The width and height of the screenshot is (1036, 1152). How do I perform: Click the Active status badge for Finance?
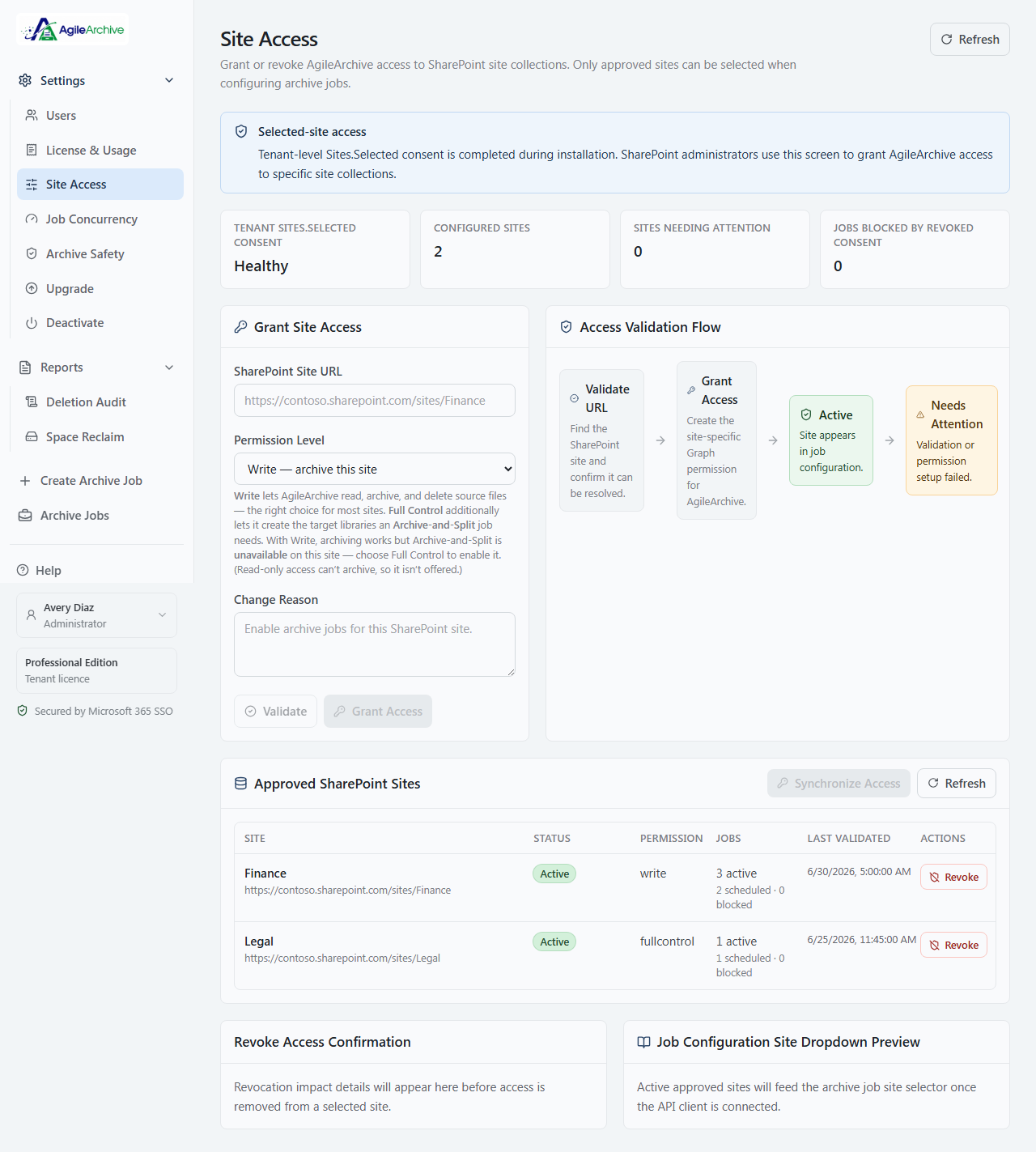(554, 874)
